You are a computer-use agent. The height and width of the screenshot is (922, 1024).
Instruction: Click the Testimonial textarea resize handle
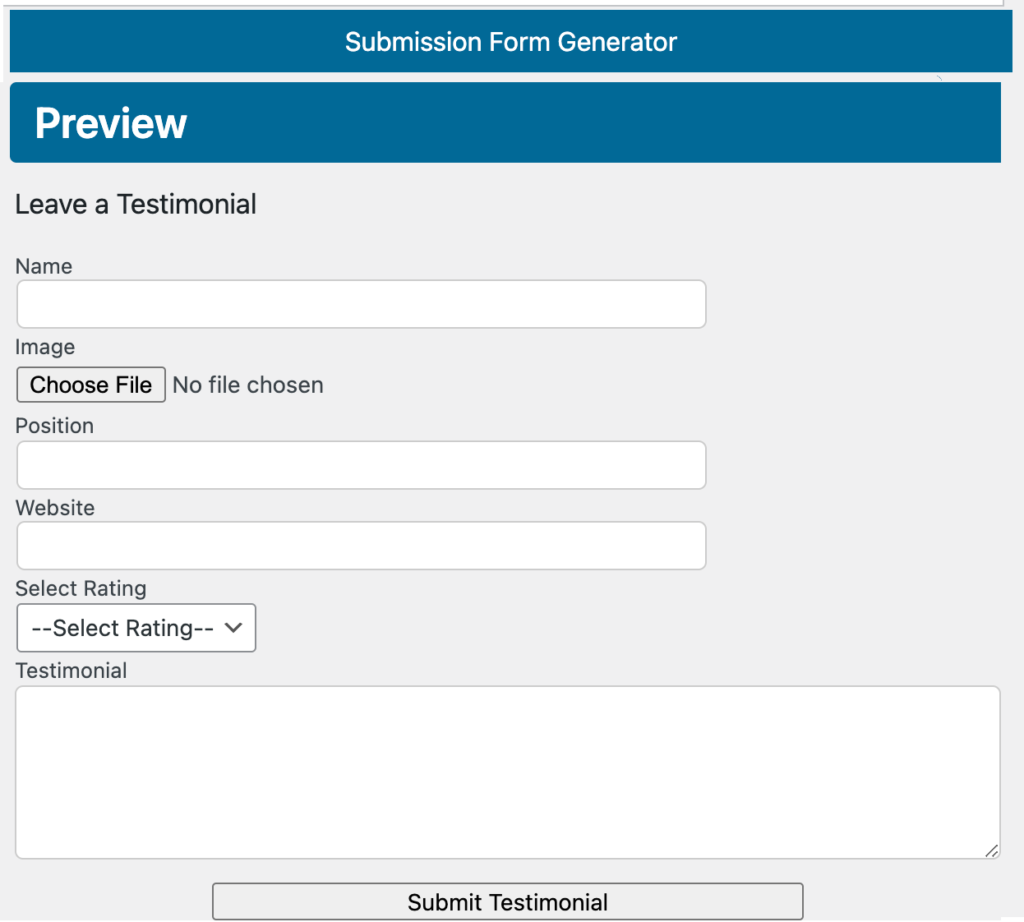[991, 850]
